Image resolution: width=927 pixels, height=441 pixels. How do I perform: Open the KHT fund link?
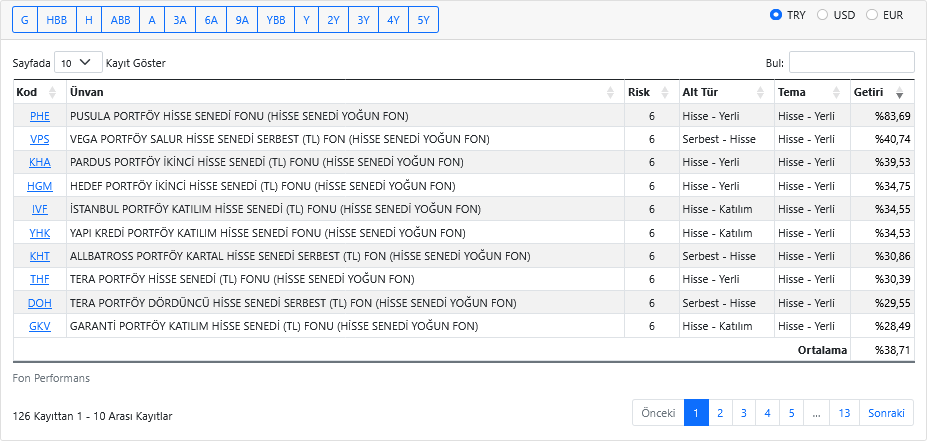tap(40, 256)
